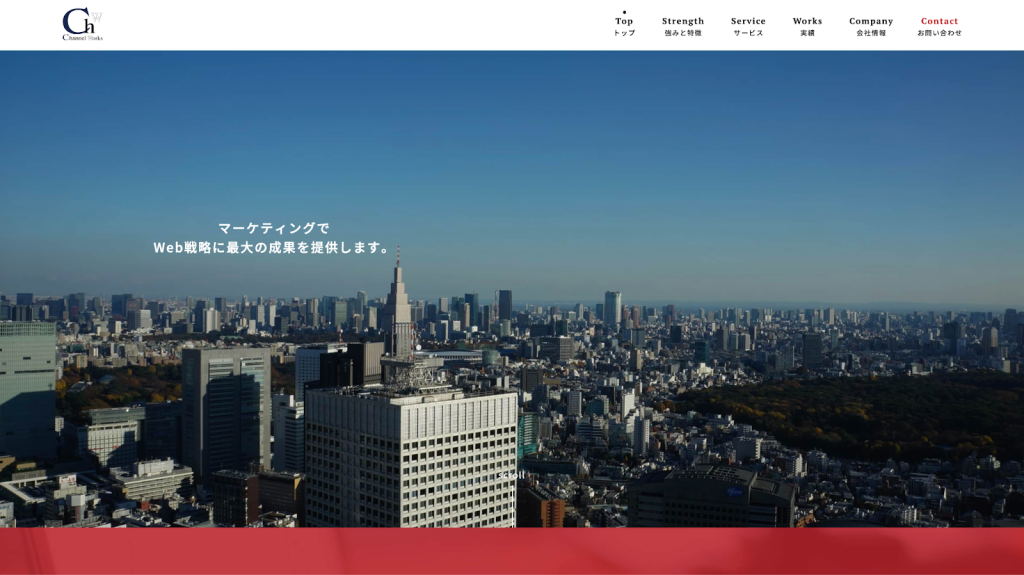Click the マーケティングで headline line
The width and height of the screenshot is (1024, 575).
tap(273, 228)
